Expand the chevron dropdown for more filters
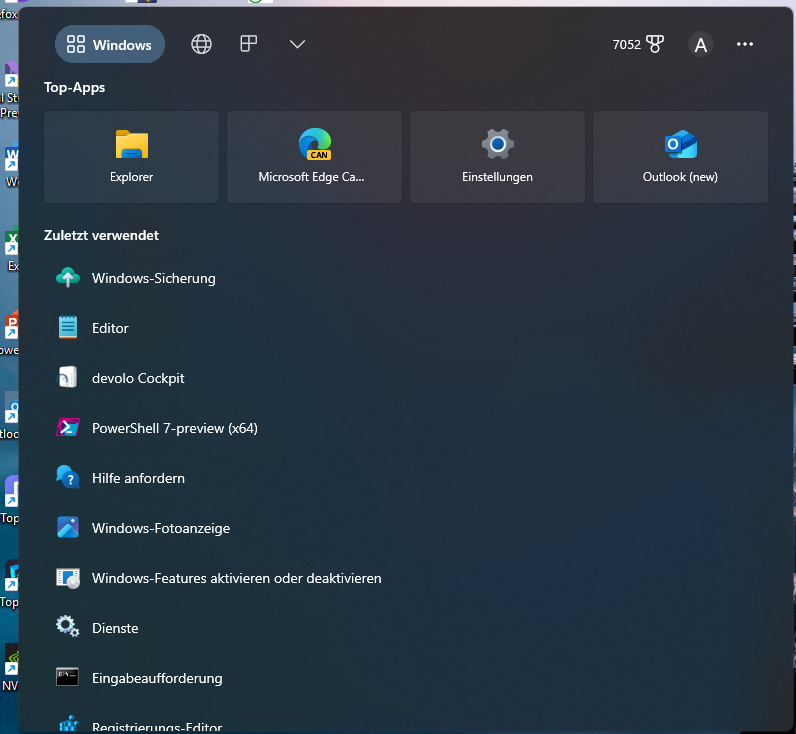The image size is (796, 734). pyautogui.click(x=297, y=44)
